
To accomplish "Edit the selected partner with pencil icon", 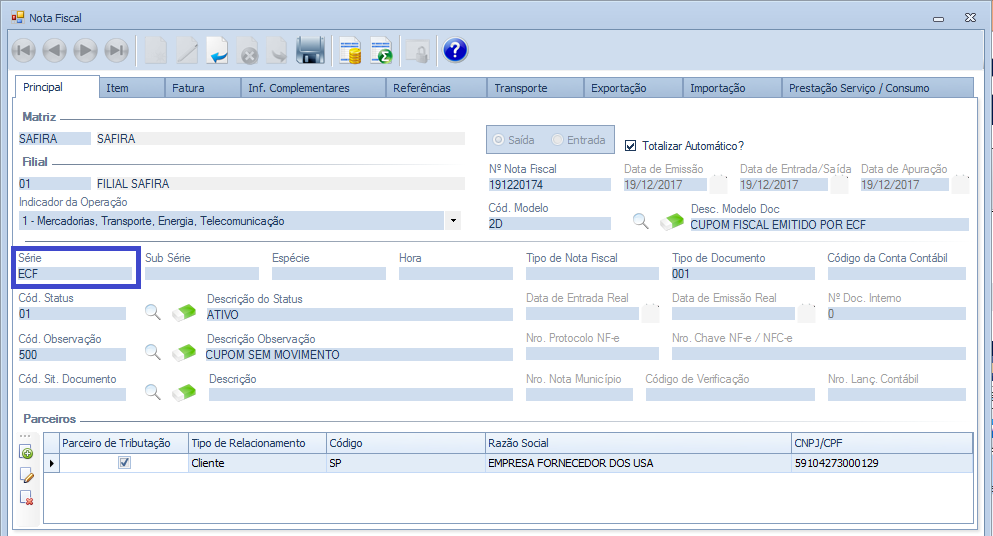I will click(27, 475).
